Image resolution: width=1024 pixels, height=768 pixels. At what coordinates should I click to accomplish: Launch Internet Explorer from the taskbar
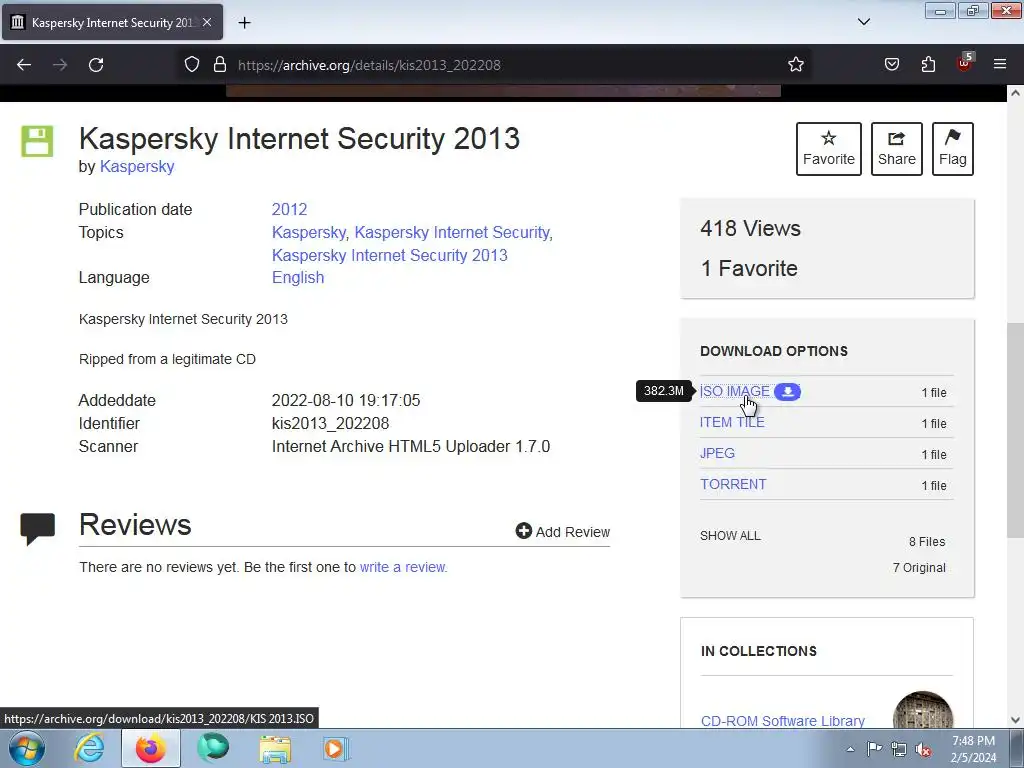pos(89,749)
